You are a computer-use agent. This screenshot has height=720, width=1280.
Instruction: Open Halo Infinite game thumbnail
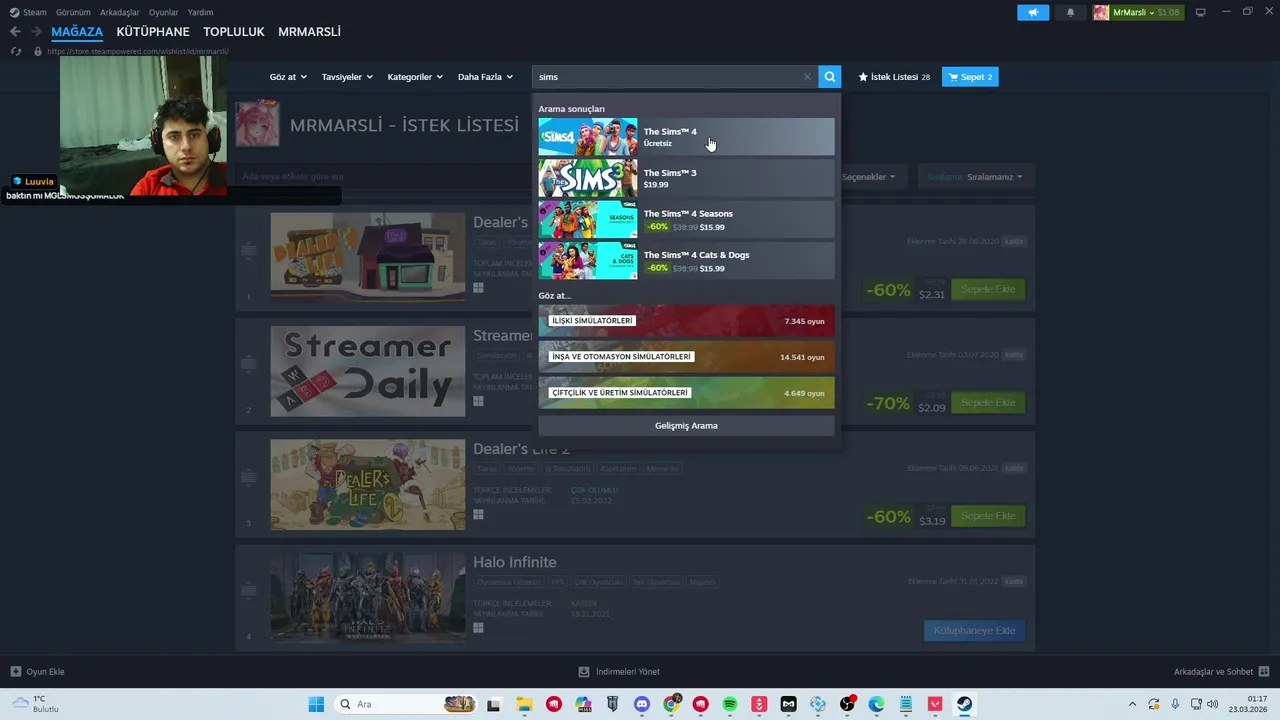click(367, 597)
